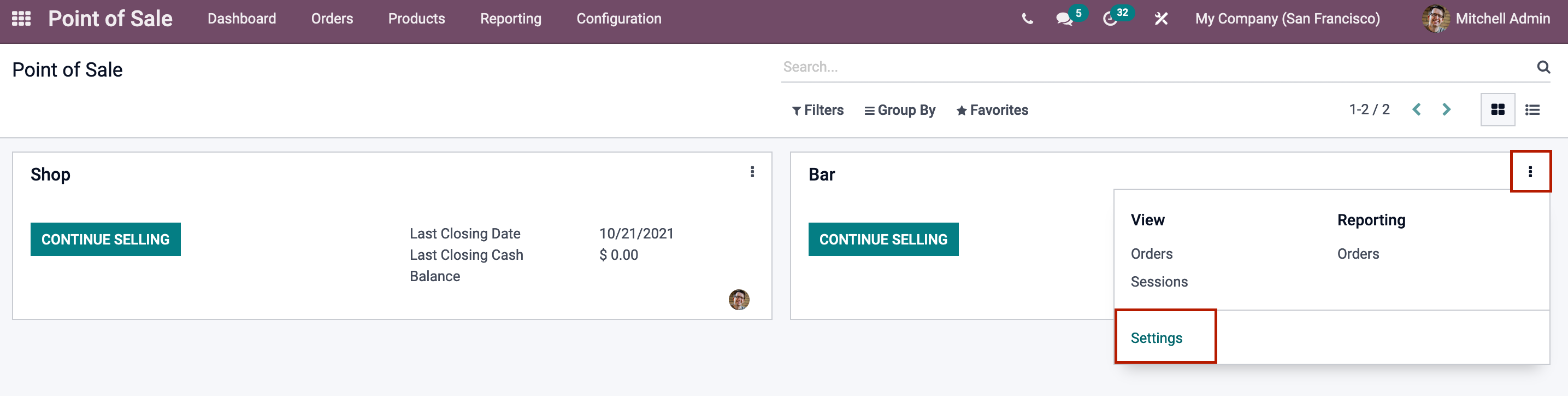Open the chat messages icon
The height and width of the screenshot is (396, 1568).
click(x=1064, y=19)
